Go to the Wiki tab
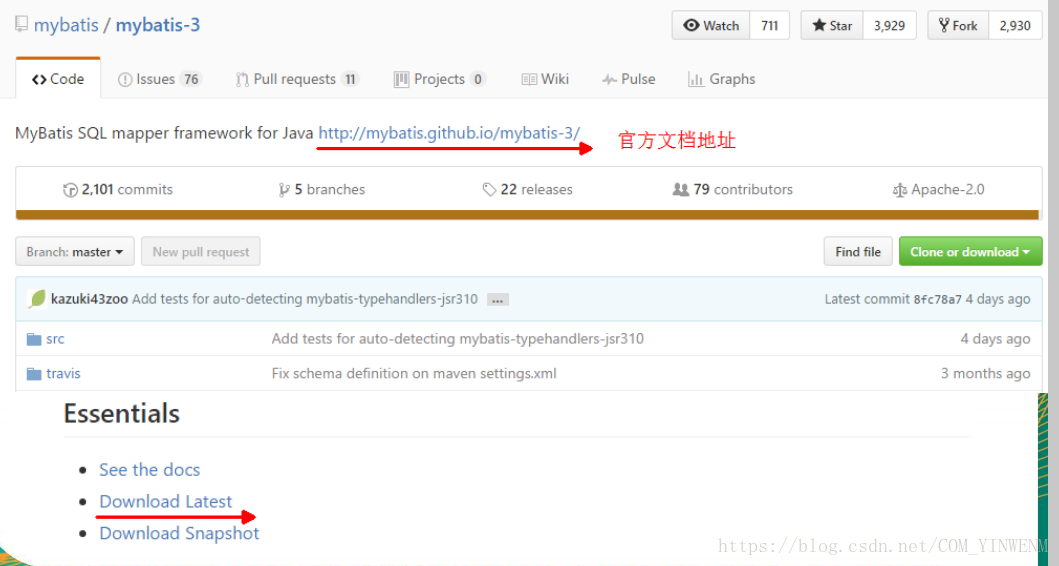The width and height of the screenshot is (1059, 566). 545,79
